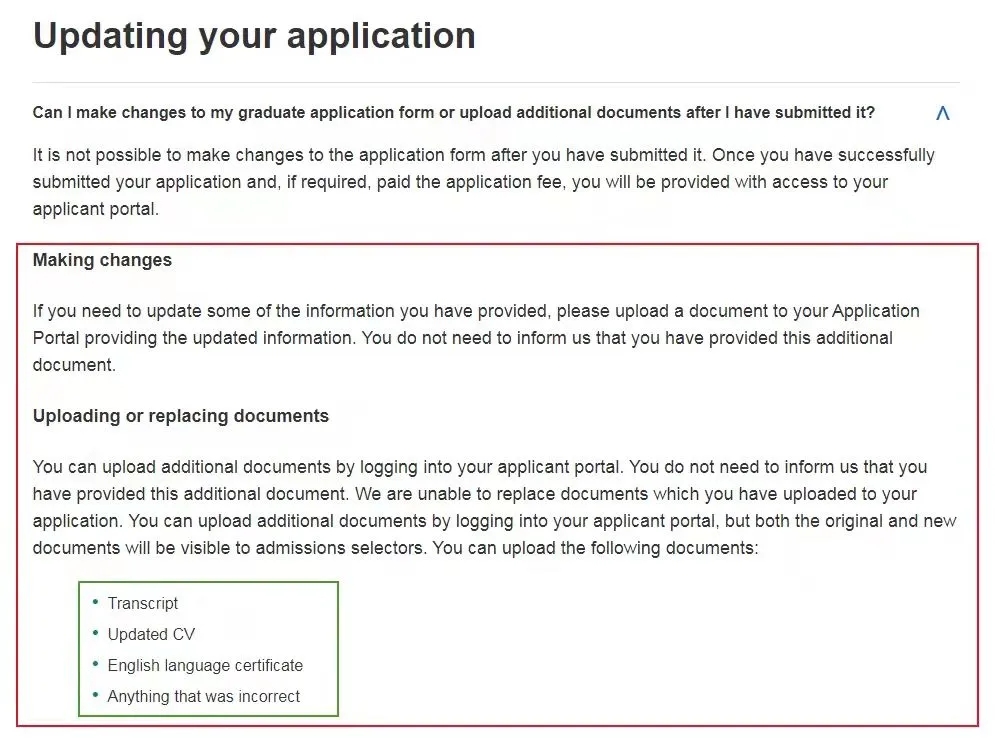
Task: Click the words 'application fee' in the first paragraph
Action: click(503, 182)
